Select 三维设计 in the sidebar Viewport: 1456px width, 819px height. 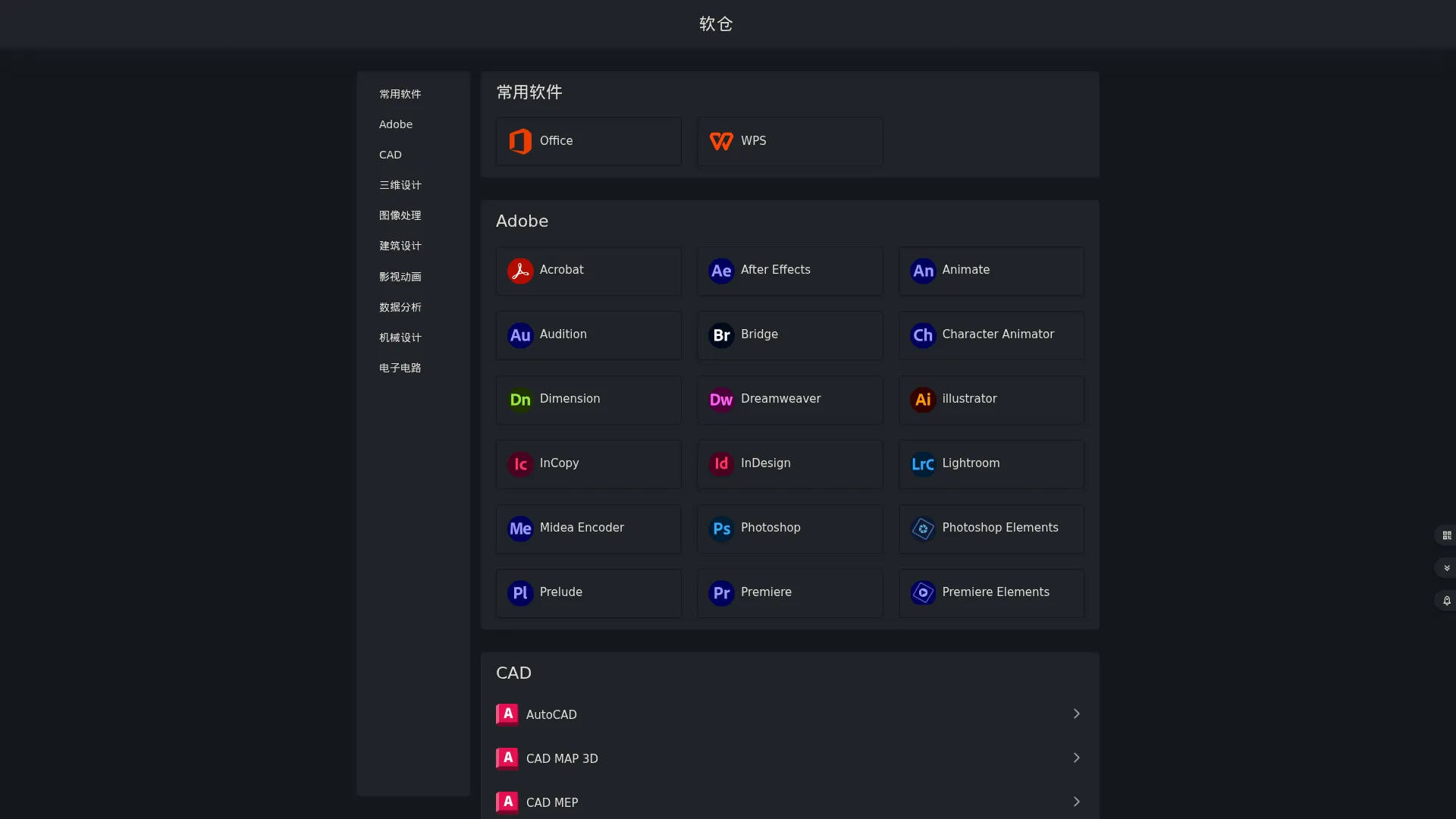pos(400,185)
